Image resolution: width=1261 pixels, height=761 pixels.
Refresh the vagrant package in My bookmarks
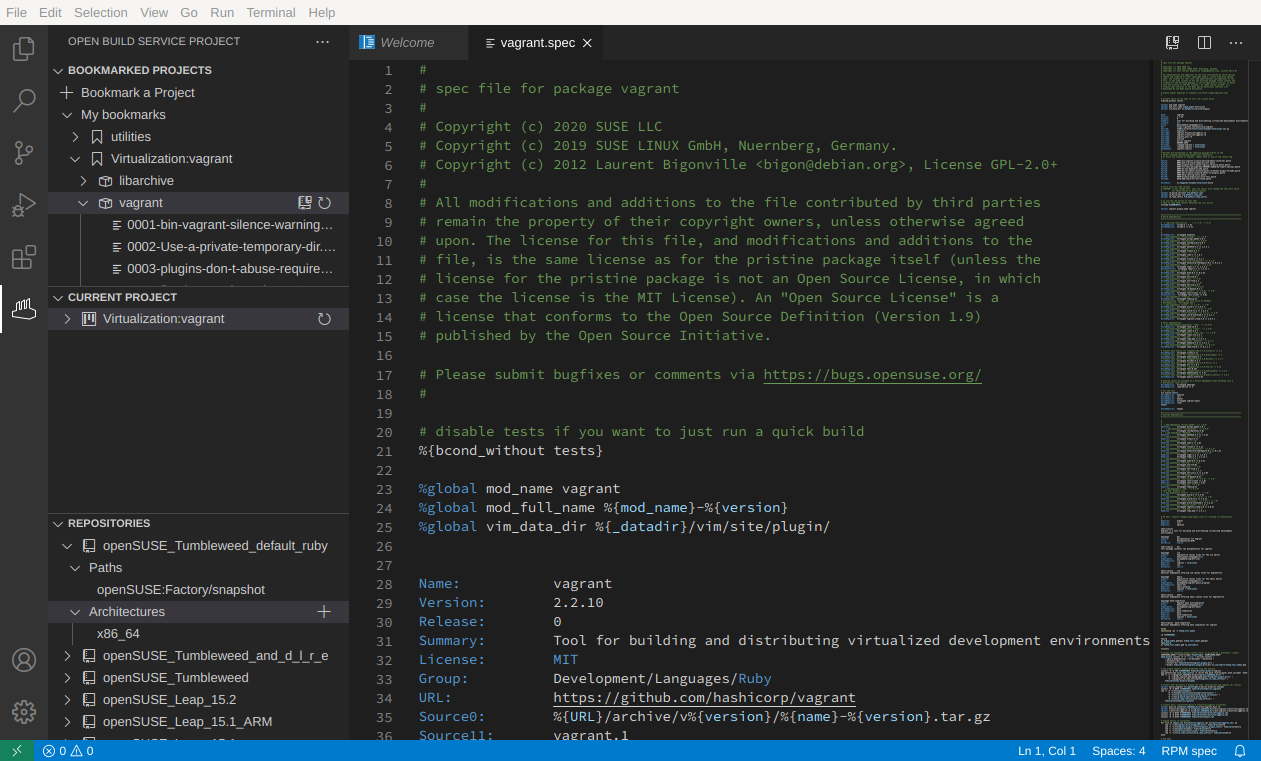[324, 202]
